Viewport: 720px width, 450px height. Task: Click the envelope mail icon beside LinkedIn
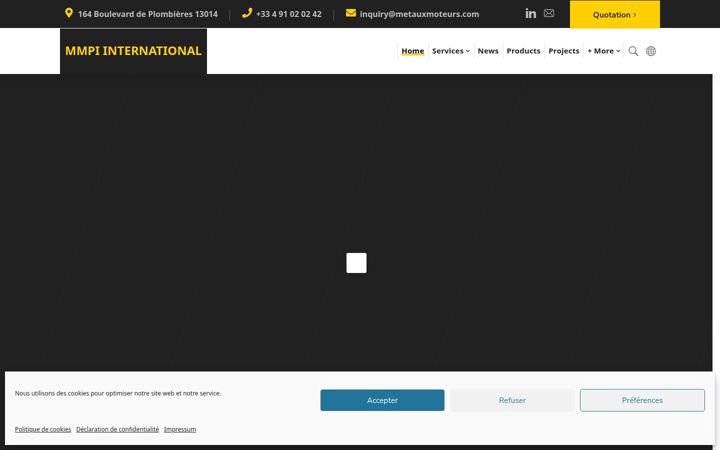pyautogui.click(x=549, y=13)
